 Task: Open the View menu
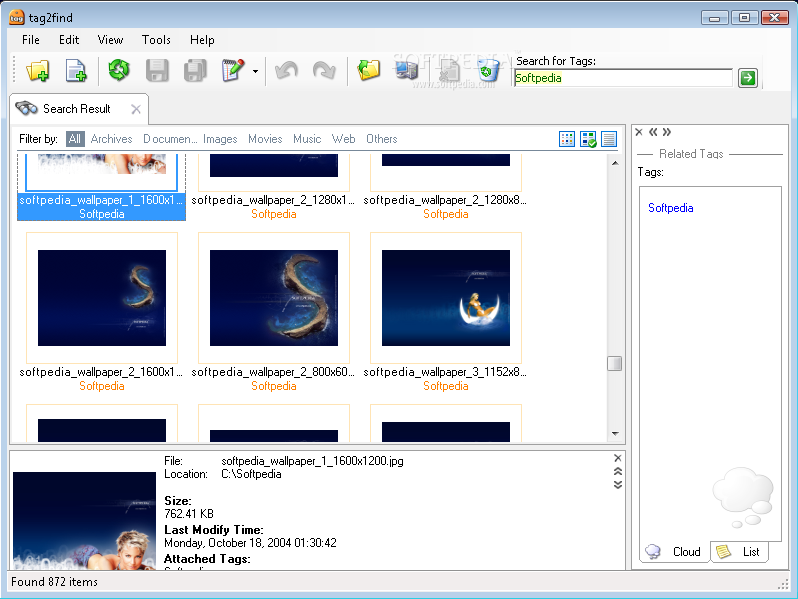point(110,40)
